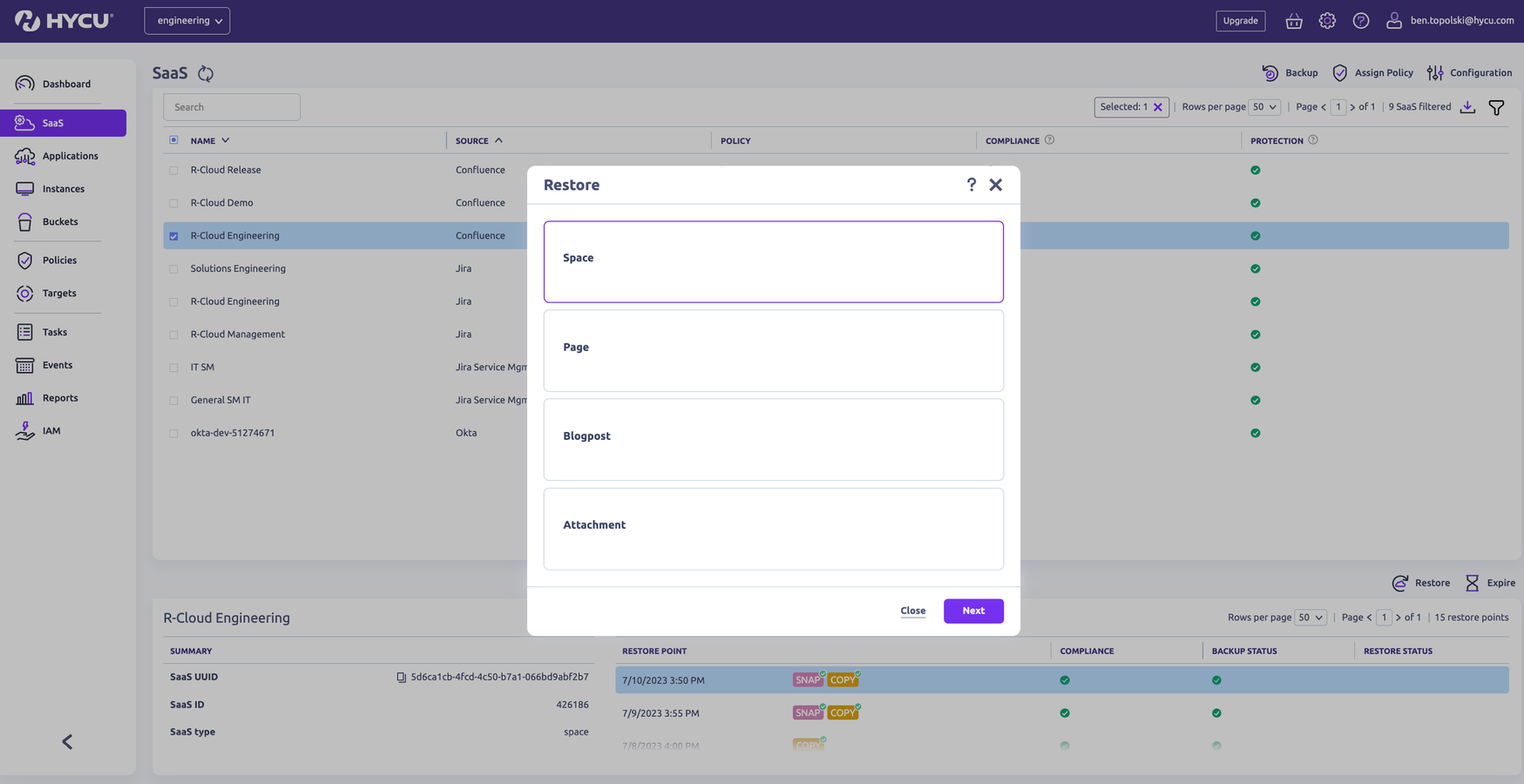The image size is (1524, 784).
Task: Open Instances in the sidebar
Action: (64, 189)
